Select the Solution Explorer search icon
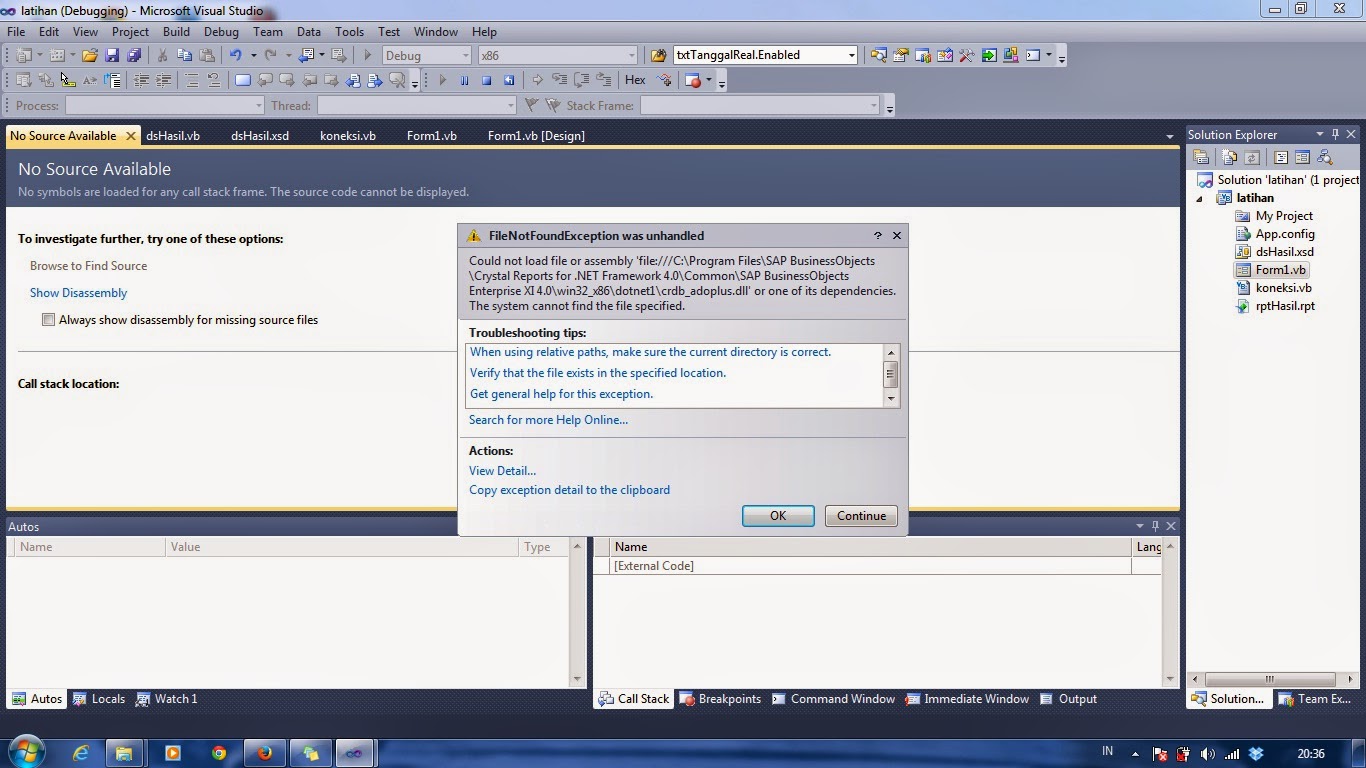1366x768 pixels. pyautogui.click(x=1324, y=157)
